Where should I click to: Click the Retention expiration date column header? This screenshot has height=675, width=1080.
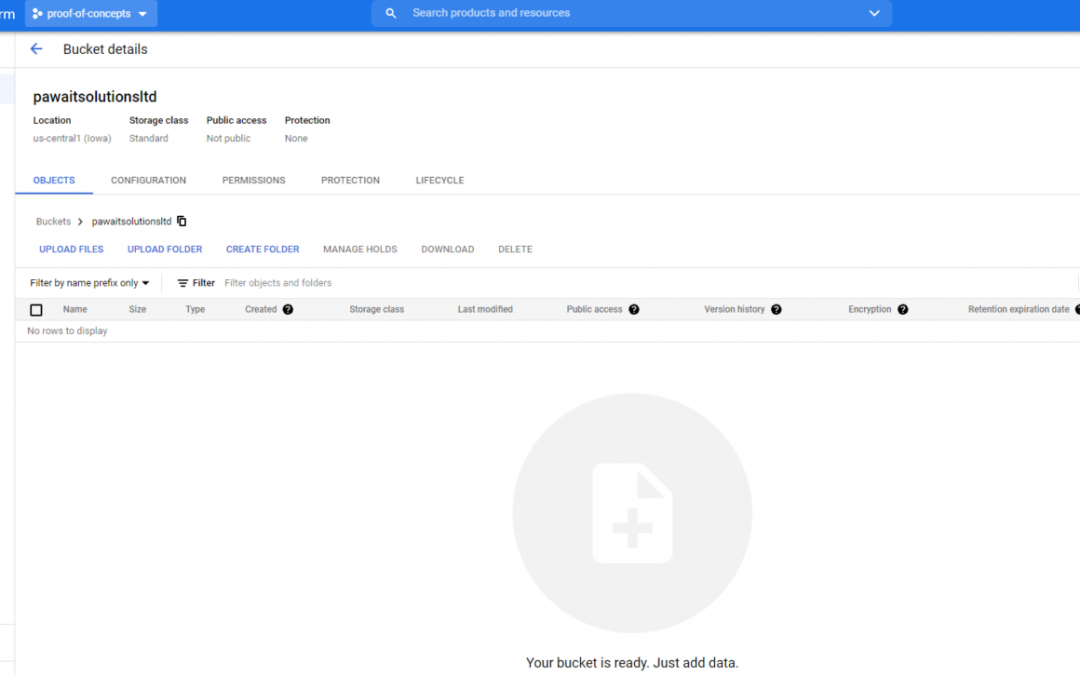point(1018,309)
